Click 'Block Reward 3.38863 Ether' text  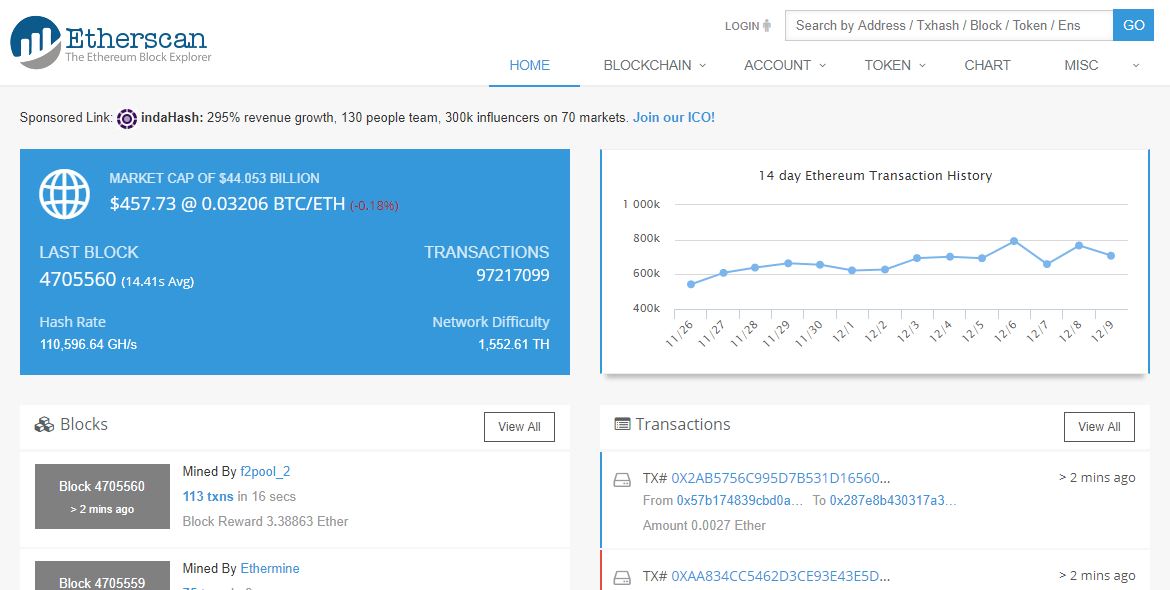point(266,521)
